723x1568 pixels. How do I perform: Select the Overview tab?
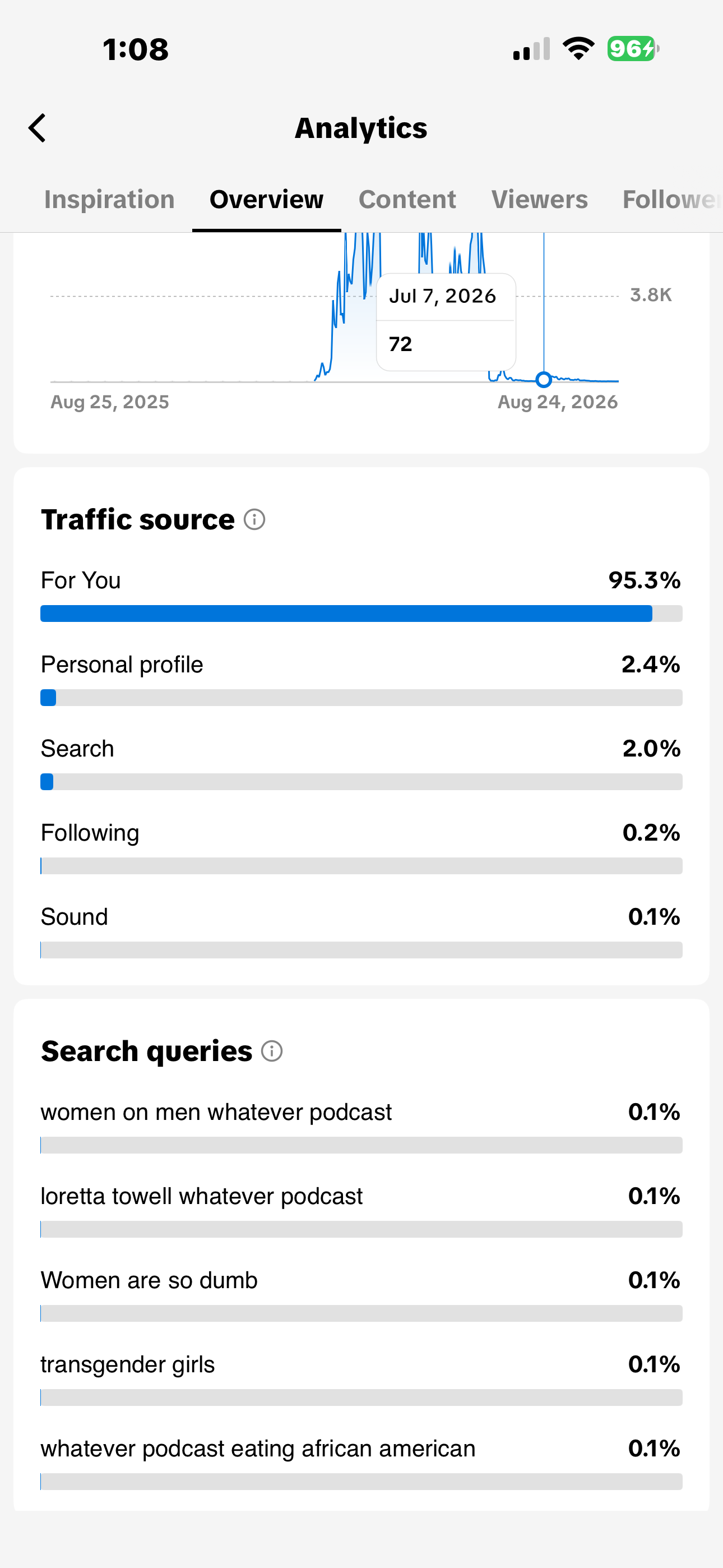tap(267, 200)
